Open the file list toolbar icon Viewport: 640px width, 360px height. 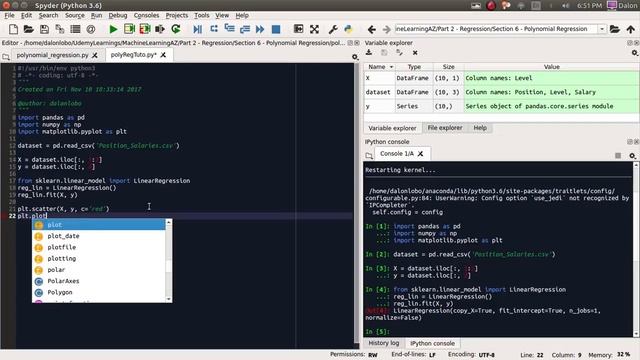click(75, 29)
